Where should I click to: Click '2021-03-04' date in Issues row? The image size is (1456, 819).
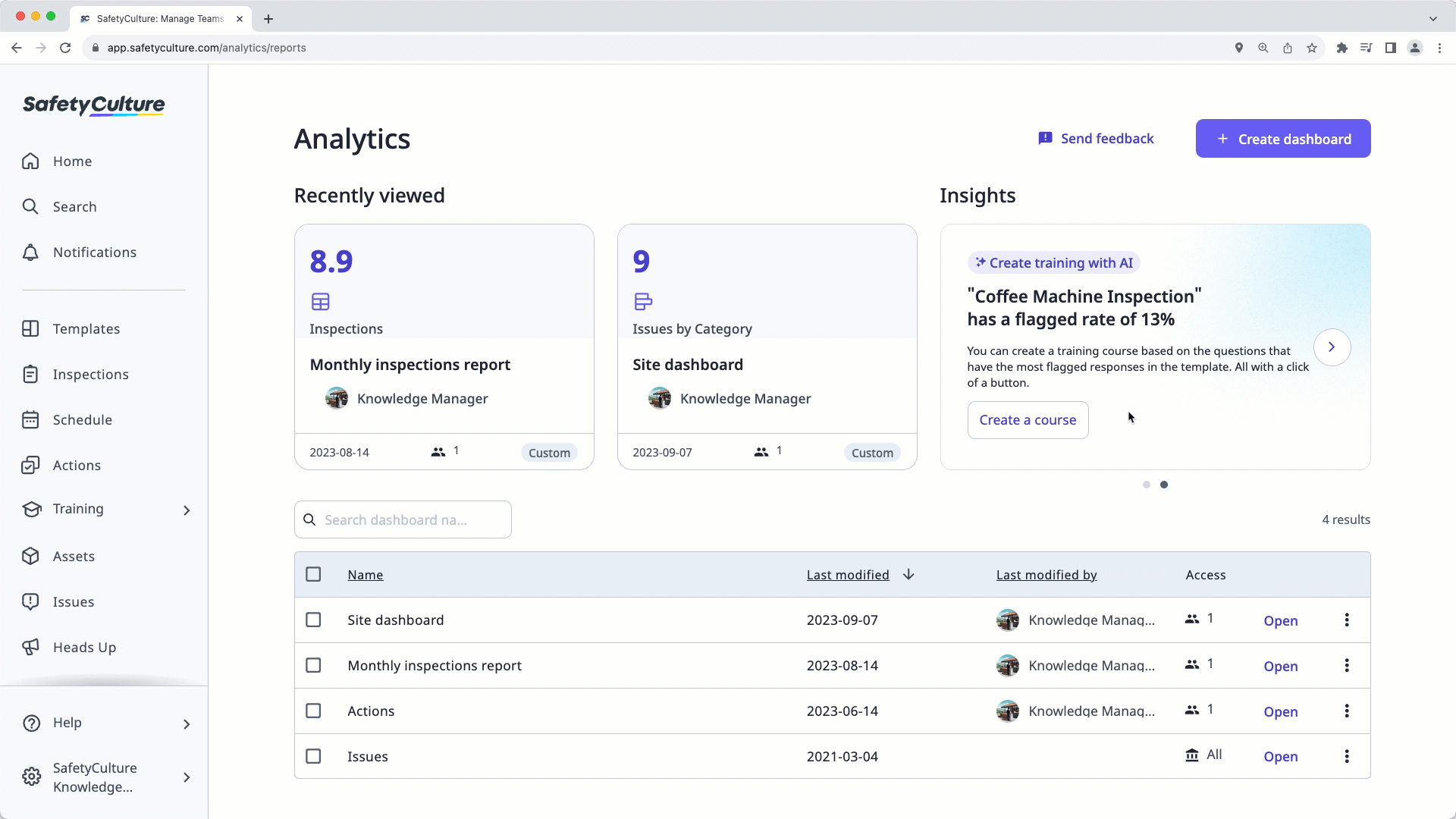pos(843,757)
